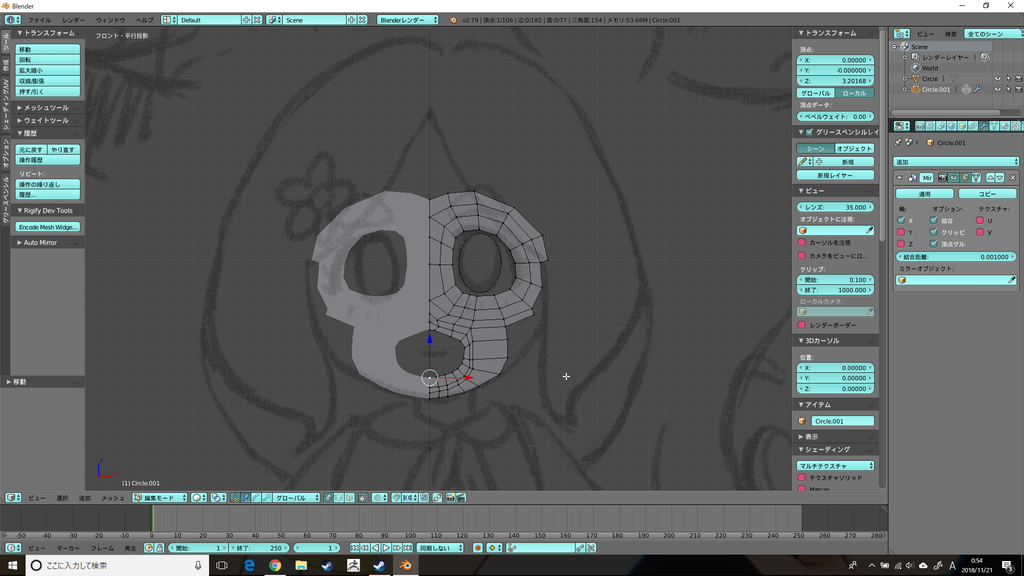Open the グローバル orientation dropdown
This screenshot has height=576, width=1024.
[x=296, y=498]
